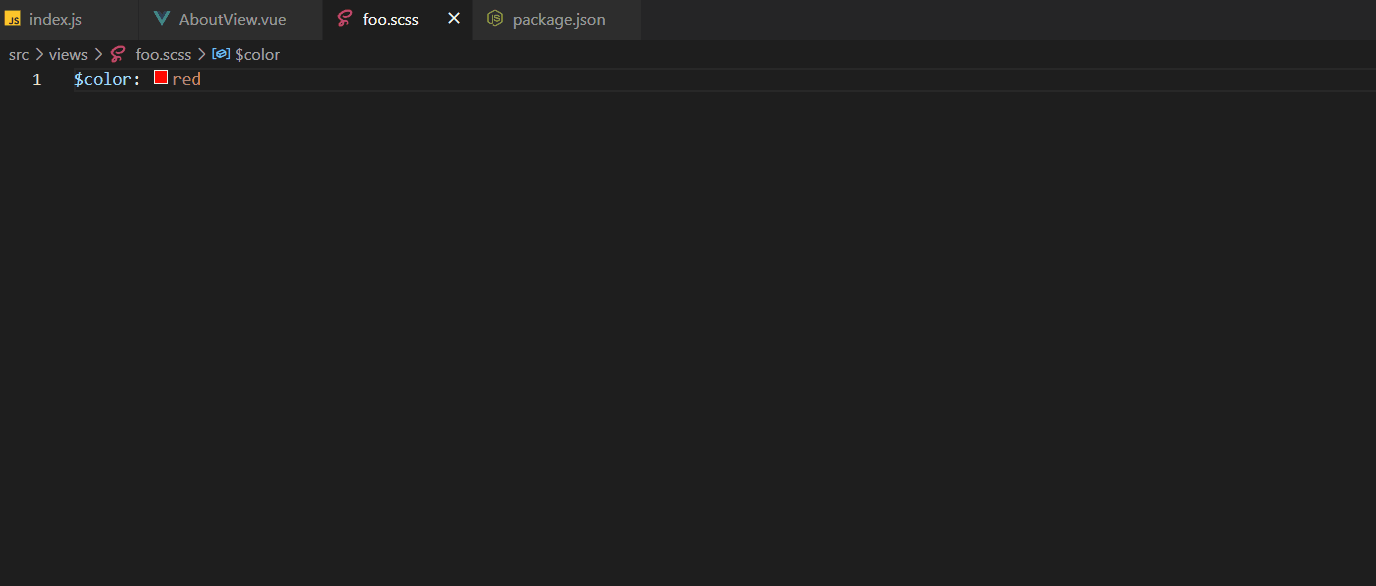
Task: Click the JavaScript icon on index.js tab
Action: tap(14, 18)
